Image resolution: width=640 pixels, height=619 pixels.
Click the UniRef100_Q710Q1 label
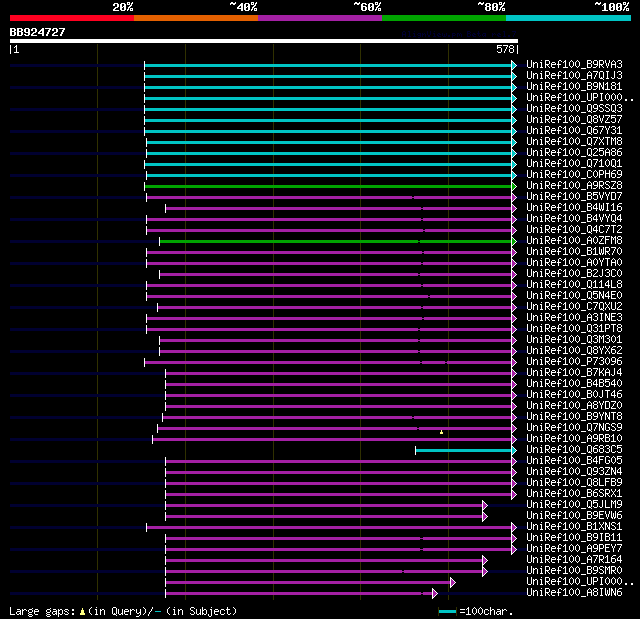[574, 164]
